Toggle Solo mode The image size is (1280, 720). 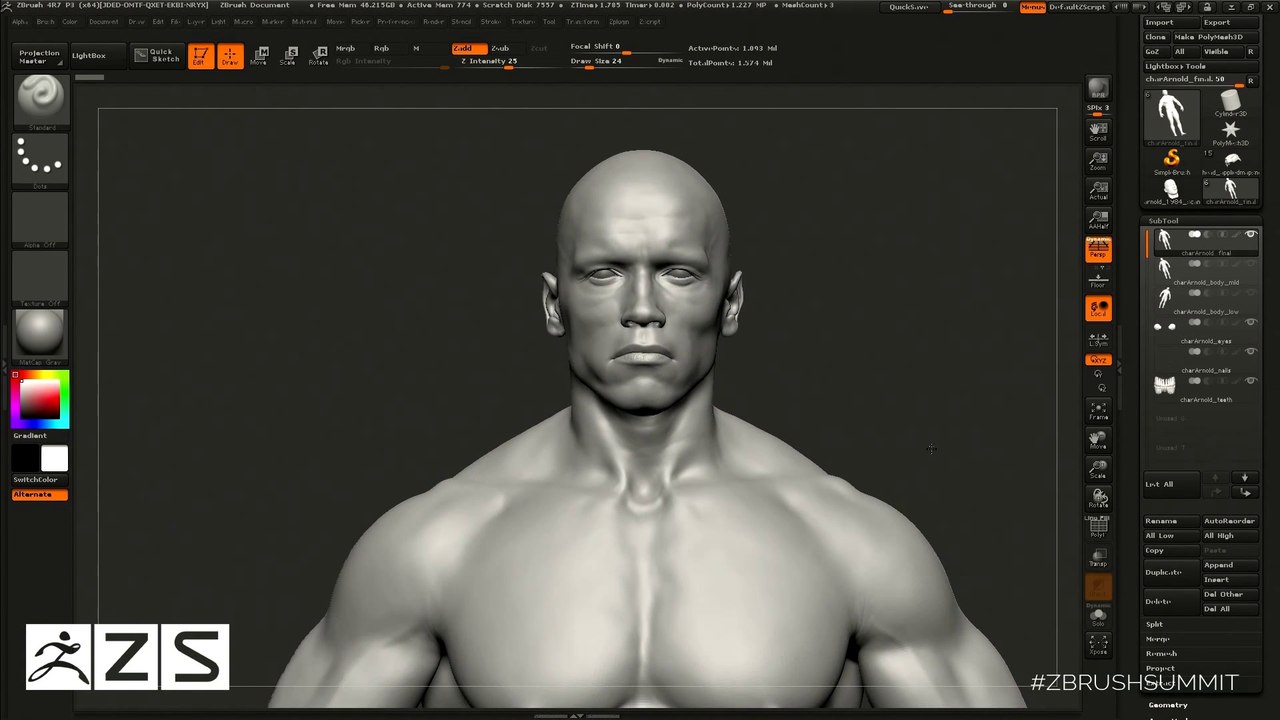coord(1098,617)
